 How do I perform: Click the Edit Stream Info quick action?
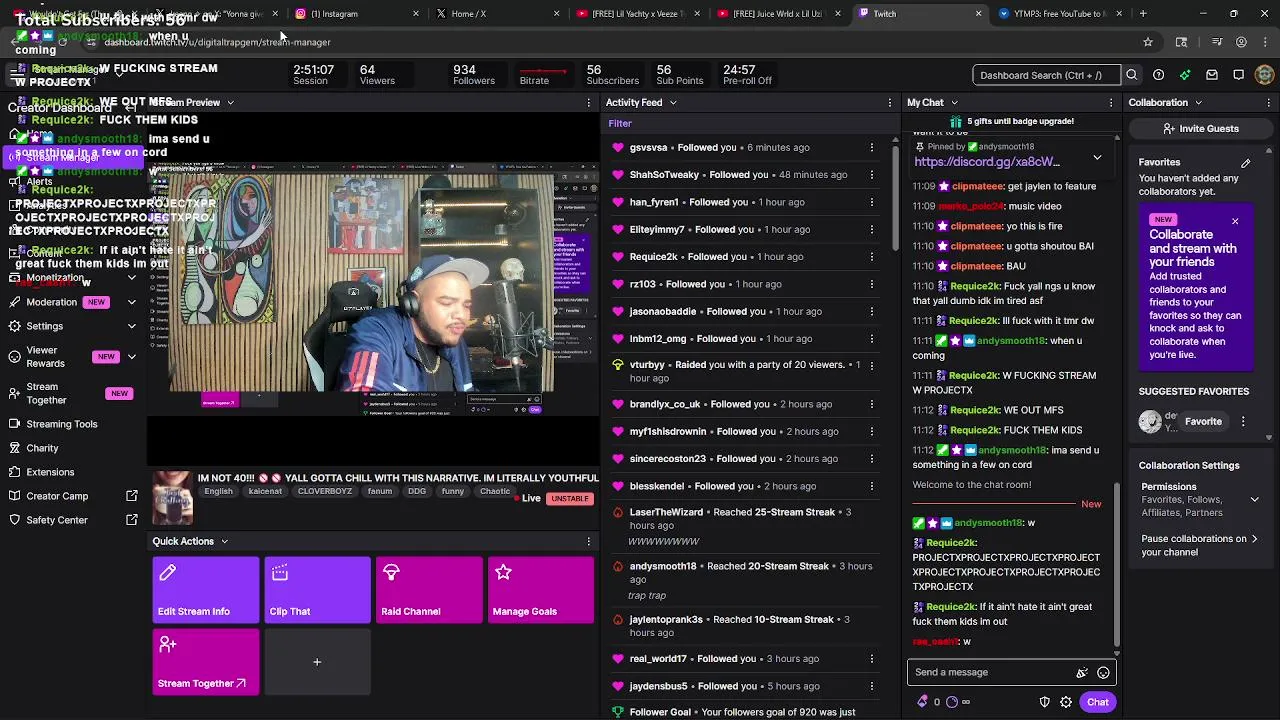(x=206, y=590)
